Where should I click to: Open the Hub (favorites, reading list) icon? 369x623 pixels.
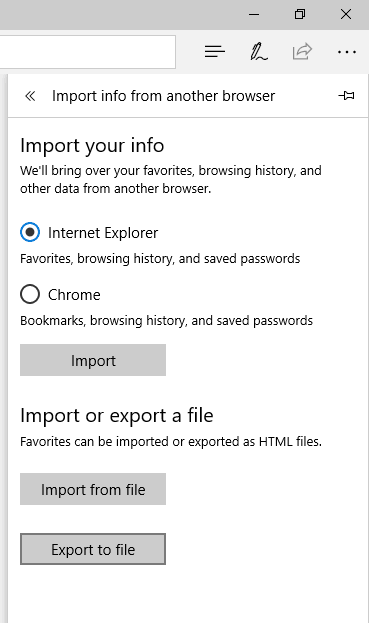[215, 52]
